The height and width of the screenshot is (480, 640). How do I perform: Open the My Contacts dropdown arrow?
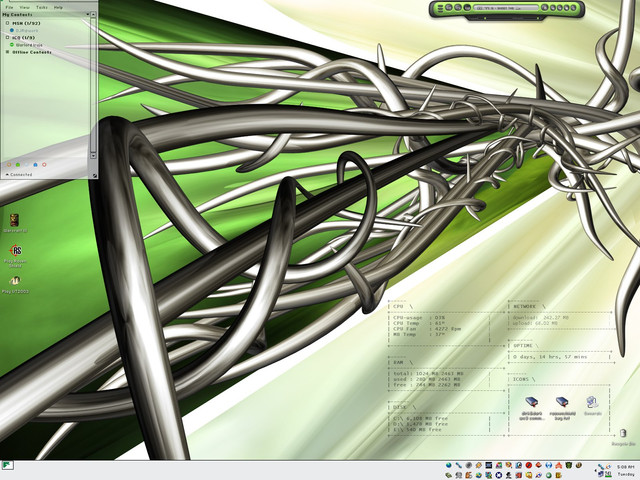pyautogui.click(x=87, y=14)
